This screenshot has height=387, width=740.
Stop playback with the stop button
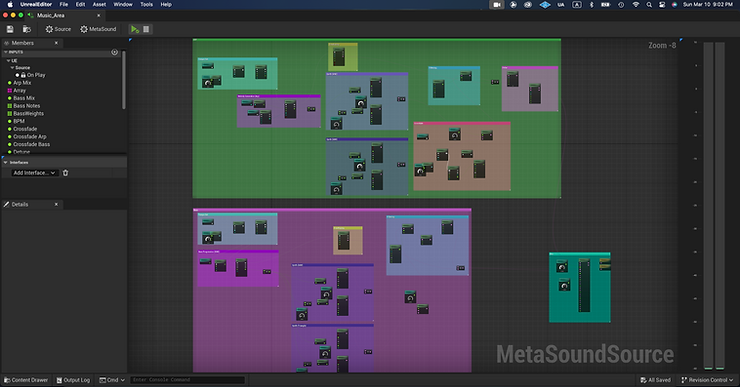(146, 29)
